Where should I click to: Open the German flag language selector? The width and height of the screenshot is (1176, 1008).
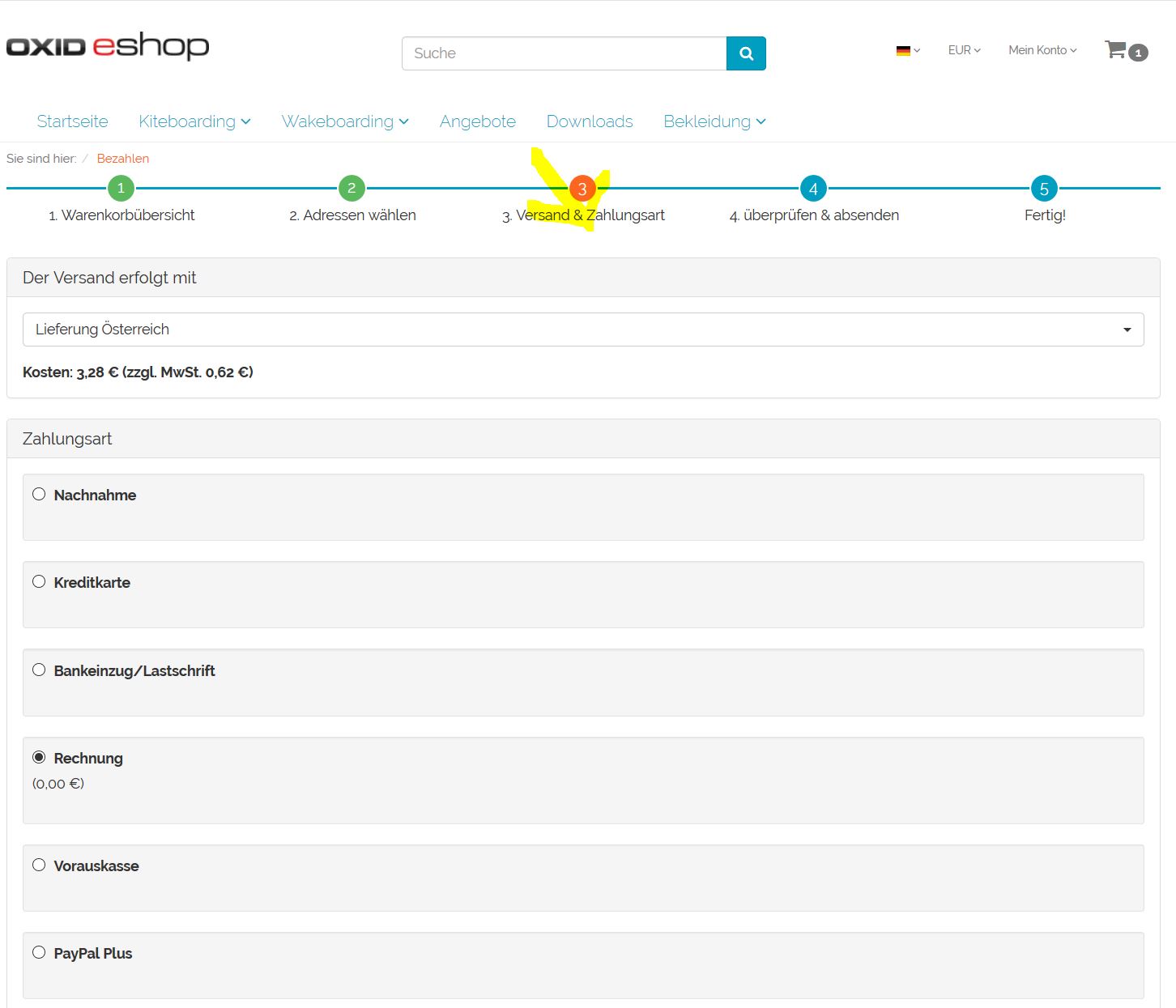point(907,50)
